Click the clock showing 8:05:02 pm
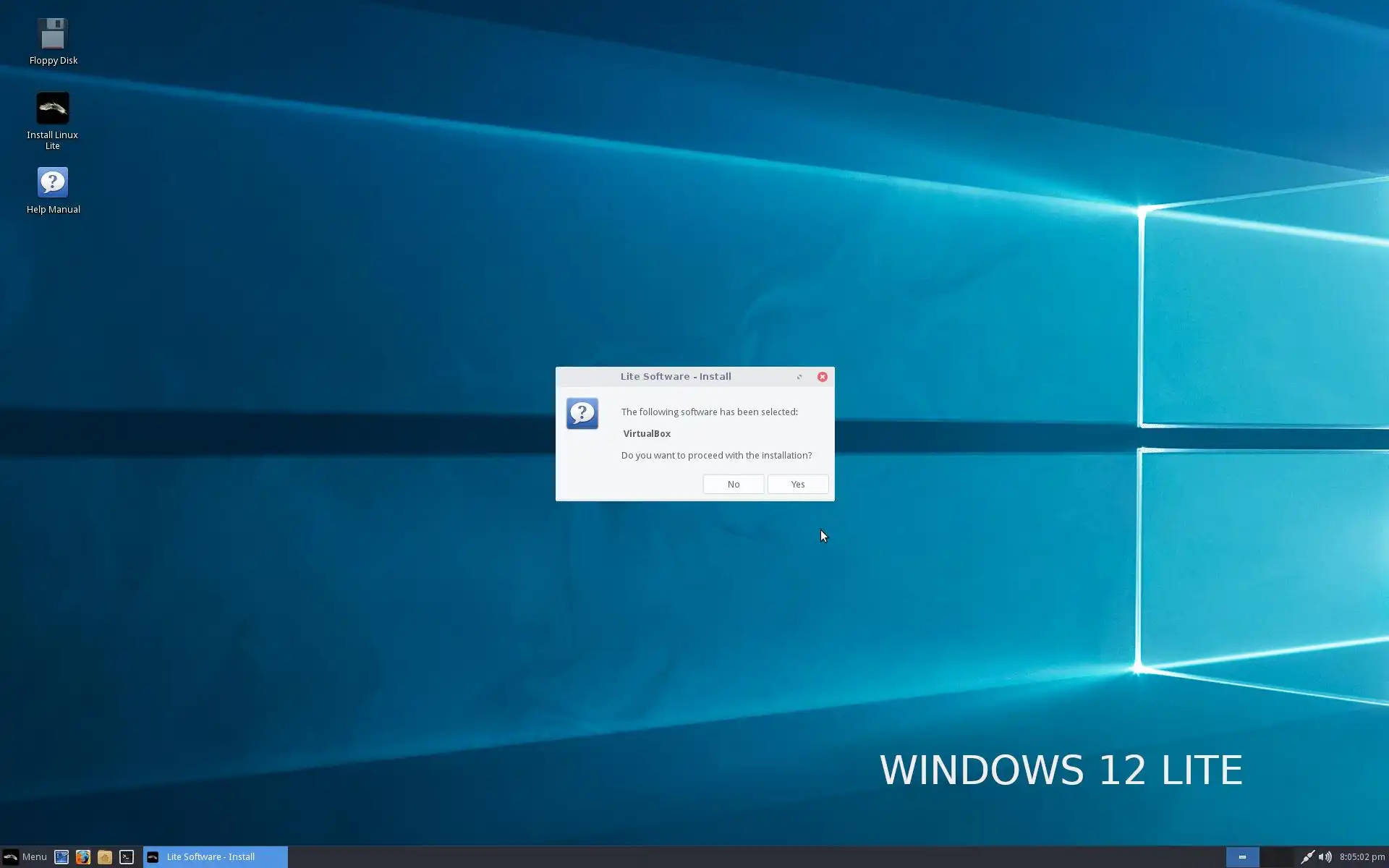1389x868 pixels. (x=1362, y=857)
